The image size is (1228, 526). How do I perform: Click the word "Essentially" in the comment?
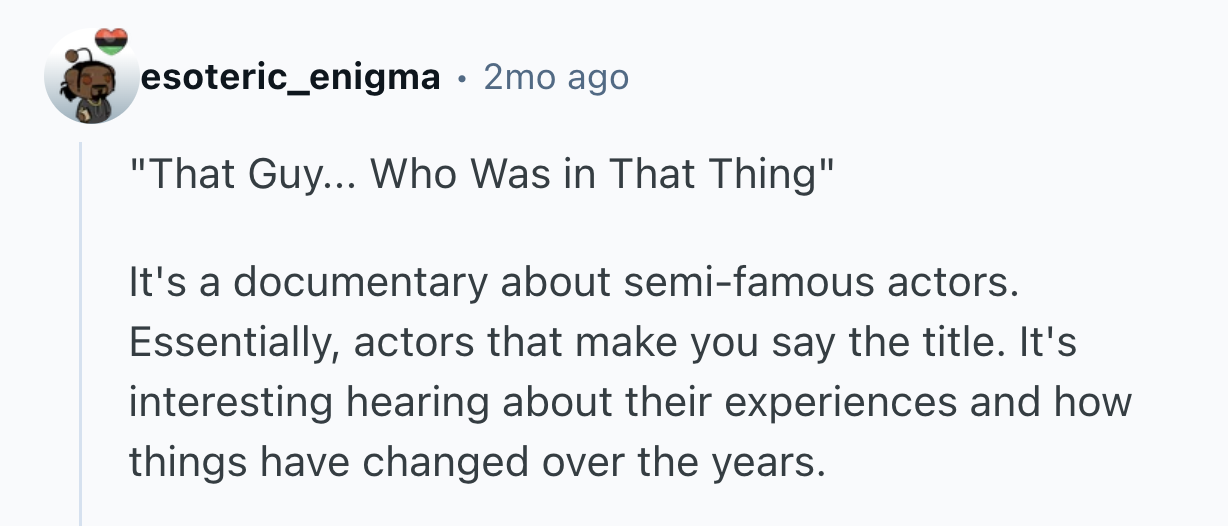point(234,344)
